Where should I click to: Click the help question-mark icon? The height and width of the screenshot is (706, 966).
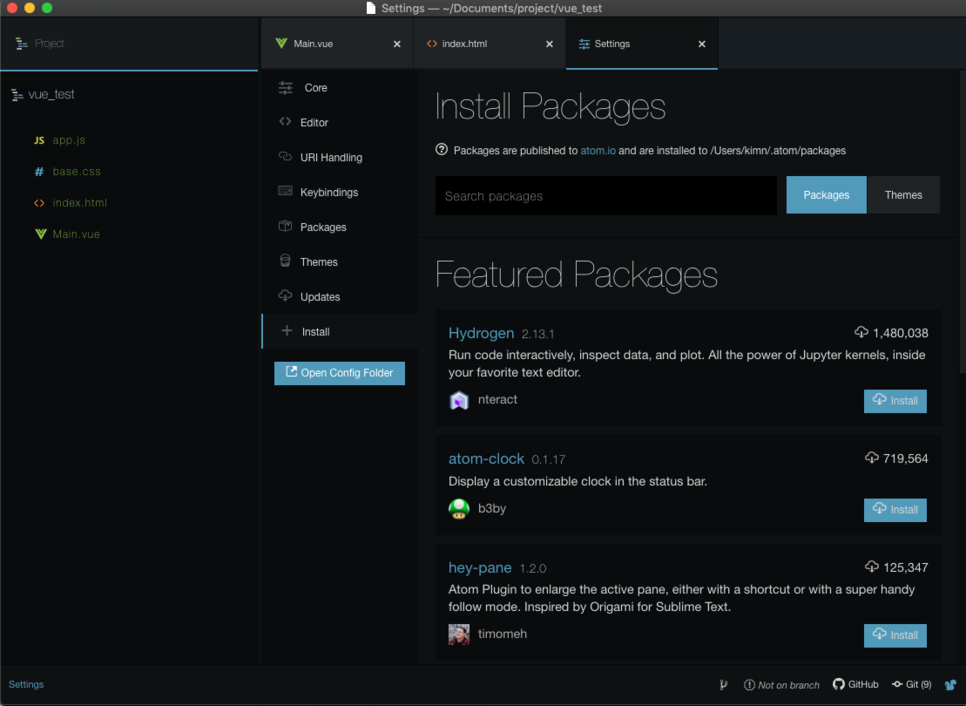[x=441, y=150]
